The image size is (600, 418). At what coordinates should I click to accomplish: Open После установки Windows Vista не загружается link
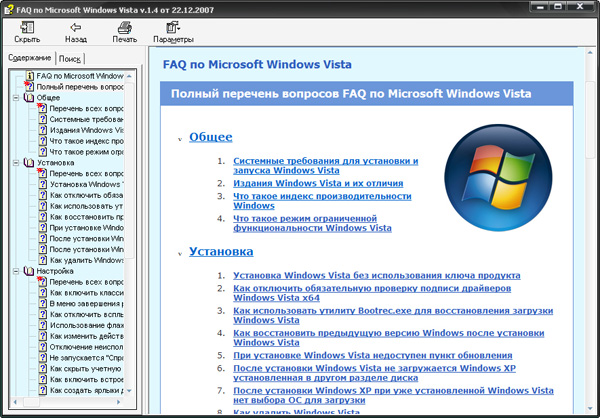pos(374,373)
